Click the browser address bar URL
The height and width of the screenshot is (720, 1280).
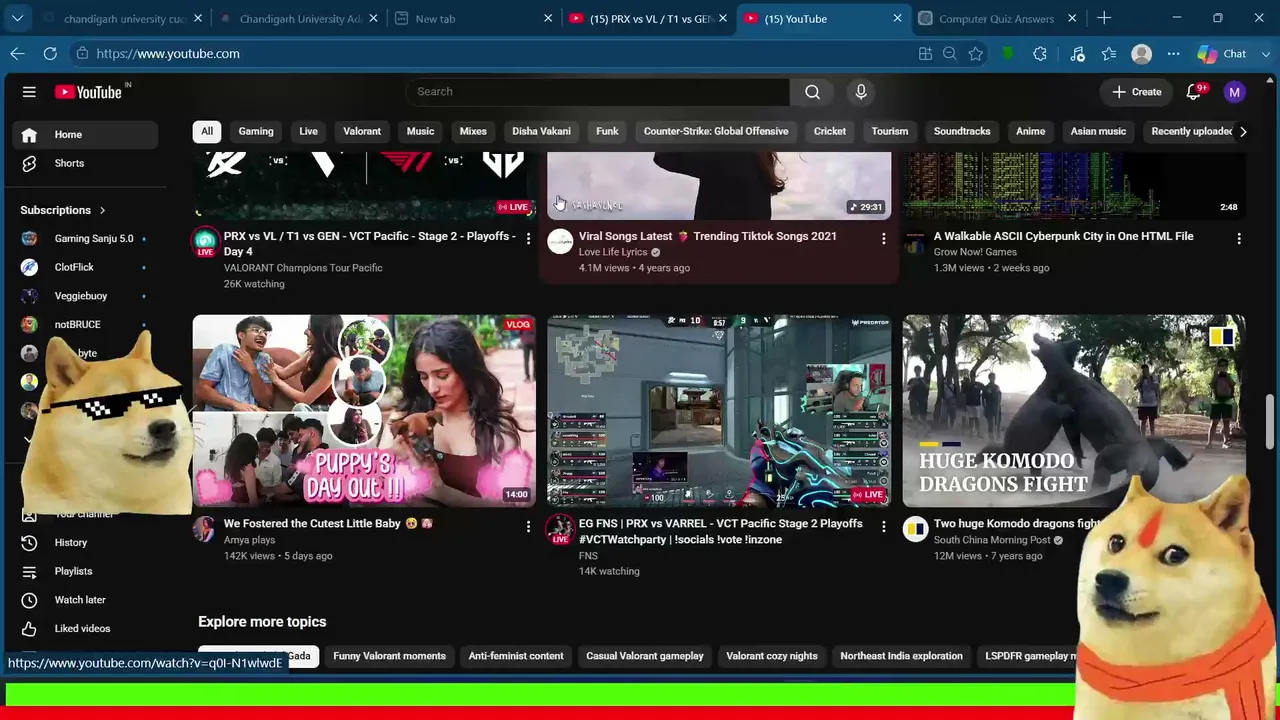tap(168, 54)
